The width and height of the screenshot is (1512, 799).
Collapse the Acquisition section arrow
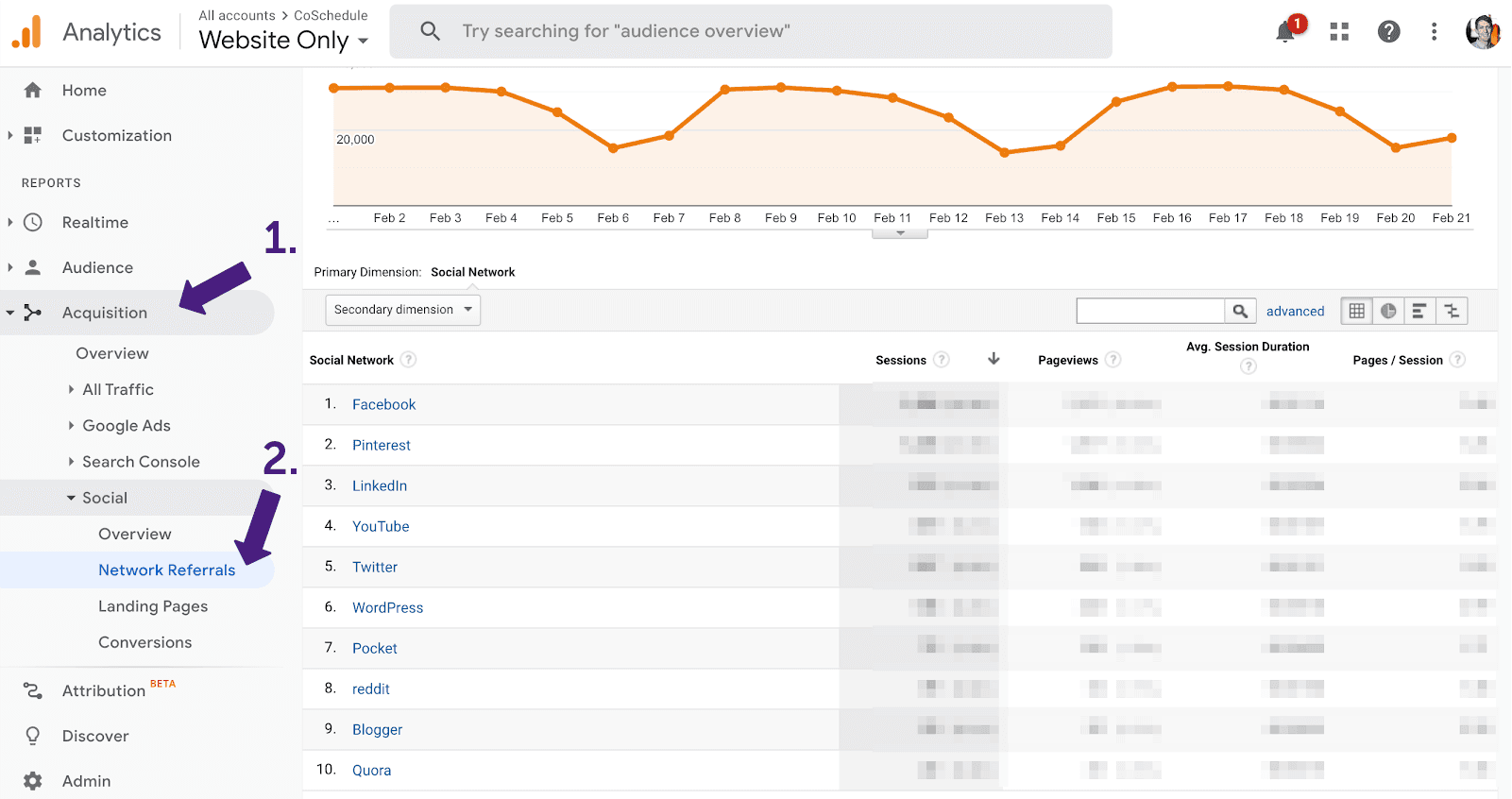(10, 313)
